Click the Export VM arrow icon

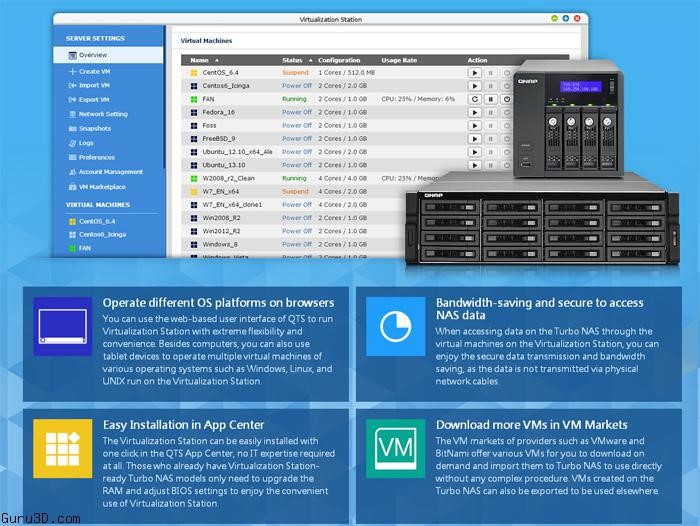point(72,100)
